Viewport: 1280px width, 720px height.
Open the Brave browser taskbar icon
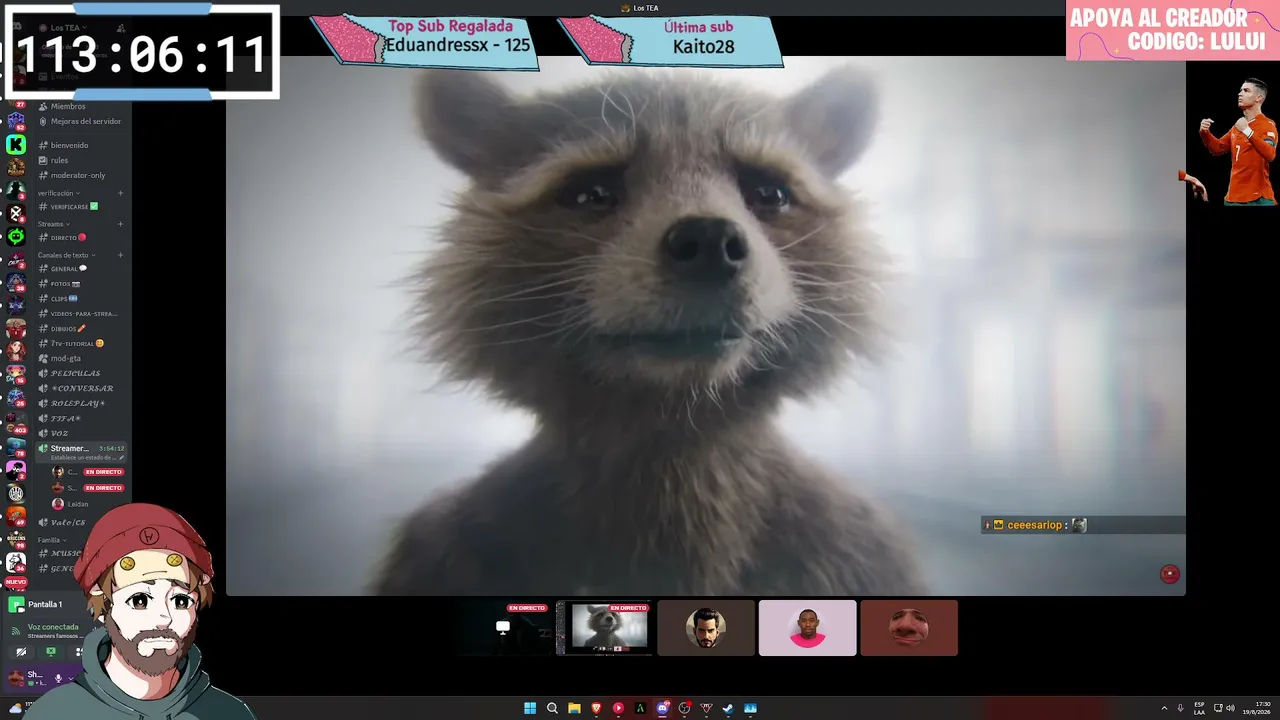(596, 708)
